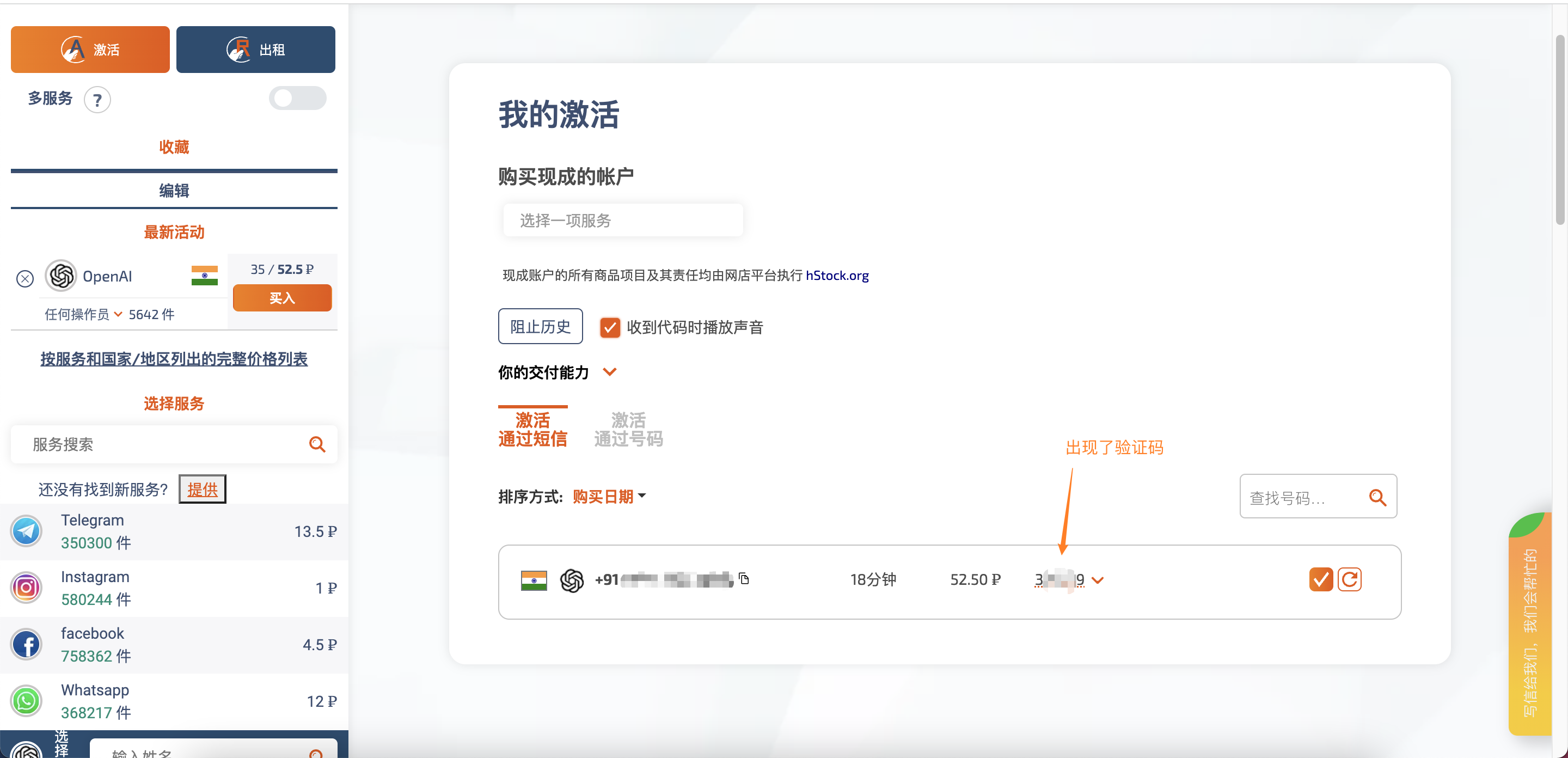Switch to the 出租 rent tab
The image size is (1568, 758).
(x=256, y=50)
